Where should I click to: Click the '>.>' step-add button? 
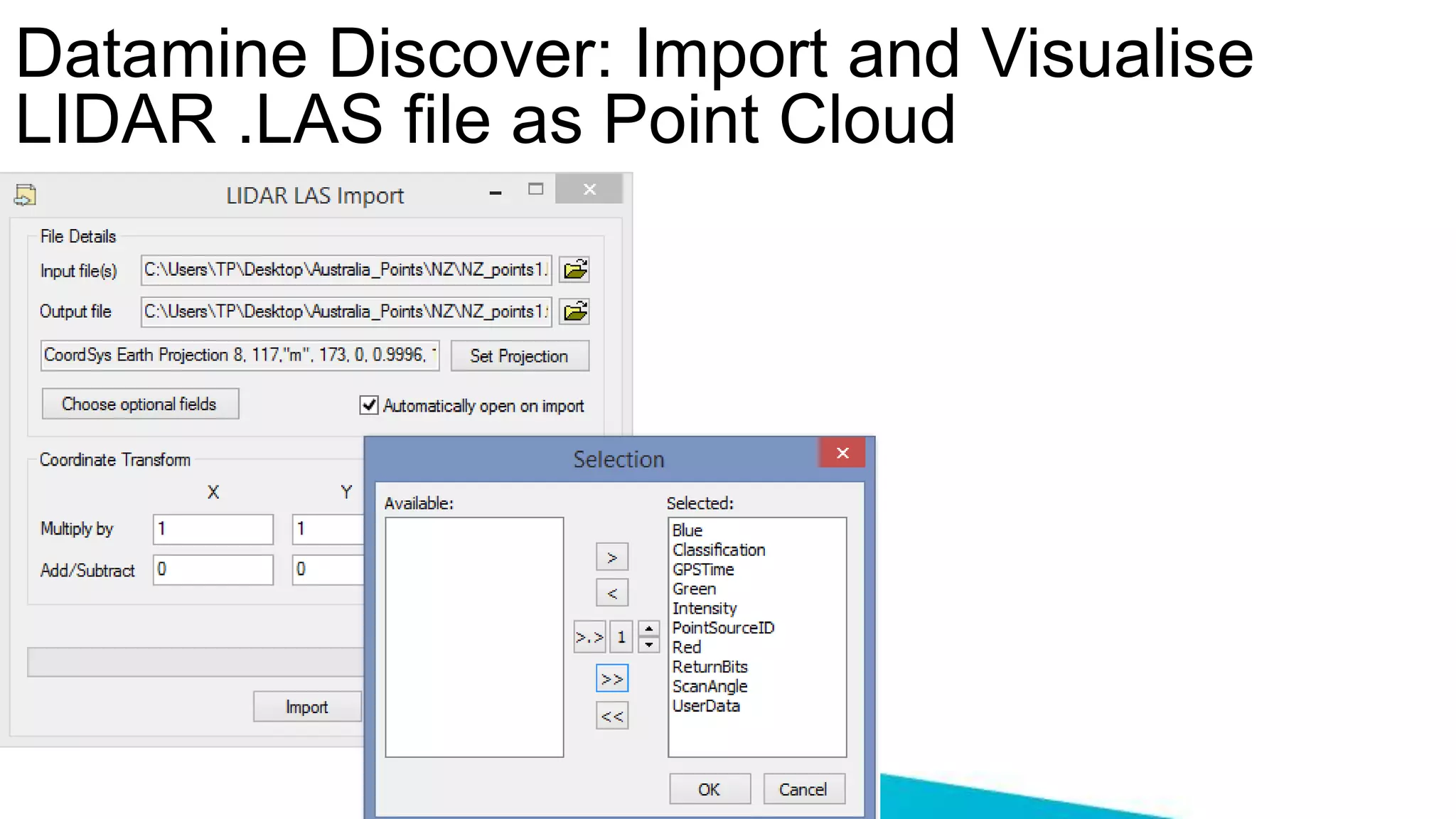tap(589, 637)
